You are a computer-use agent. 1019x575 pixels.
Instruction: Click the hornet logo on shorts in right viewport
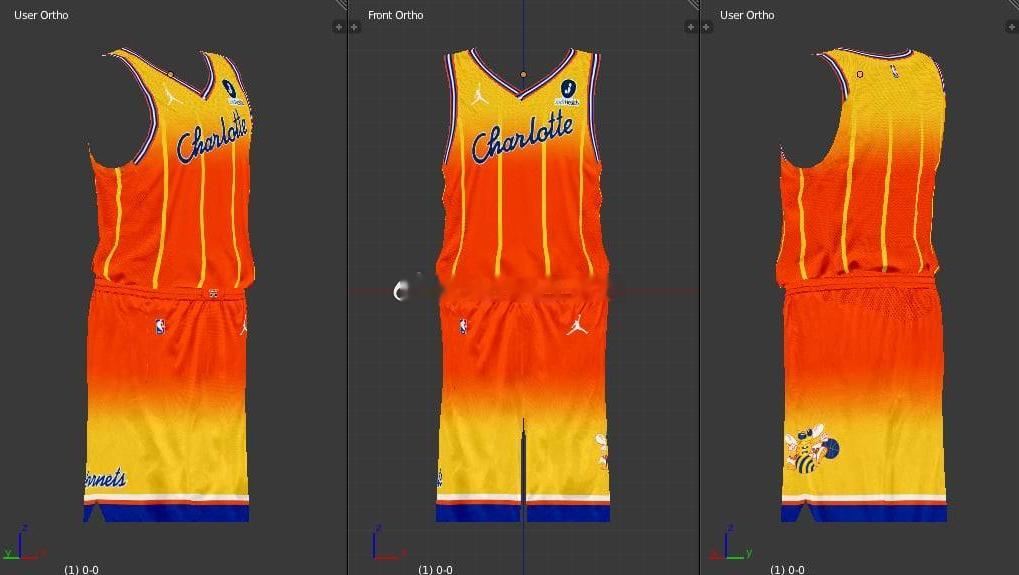(811, 449)
